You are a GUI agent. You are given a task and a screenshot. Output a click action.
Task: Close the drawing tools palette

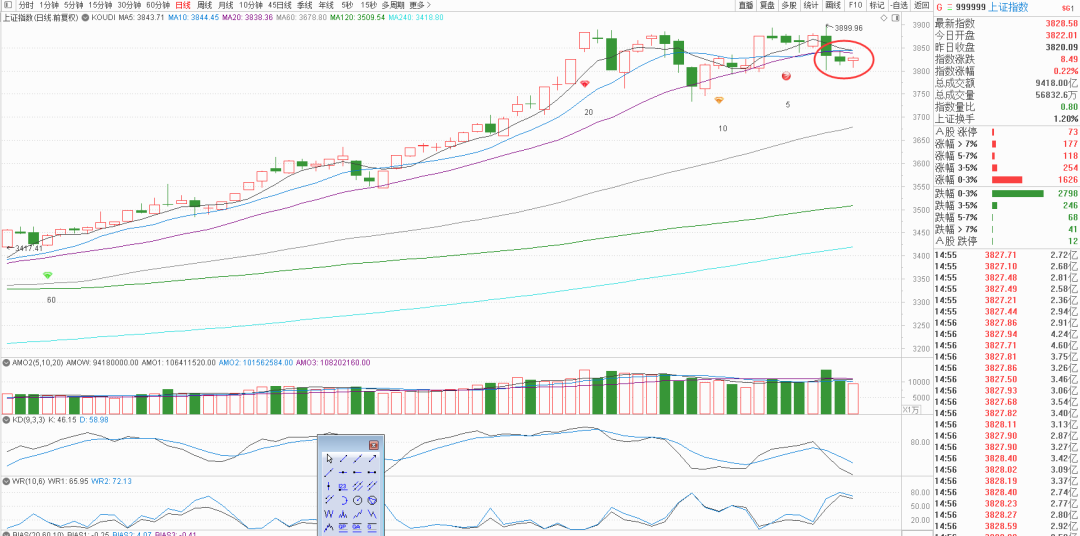point(374,445)
